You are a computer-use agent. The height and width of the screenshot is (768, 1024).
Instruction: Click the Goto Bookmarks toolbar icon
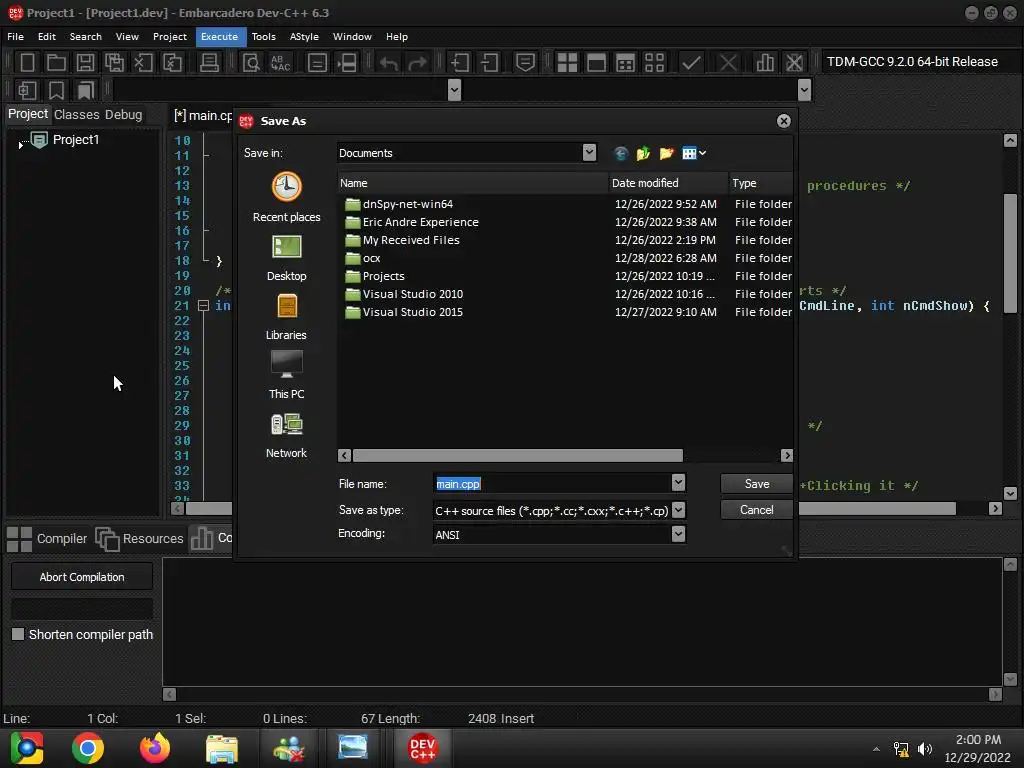coord(86,90)
